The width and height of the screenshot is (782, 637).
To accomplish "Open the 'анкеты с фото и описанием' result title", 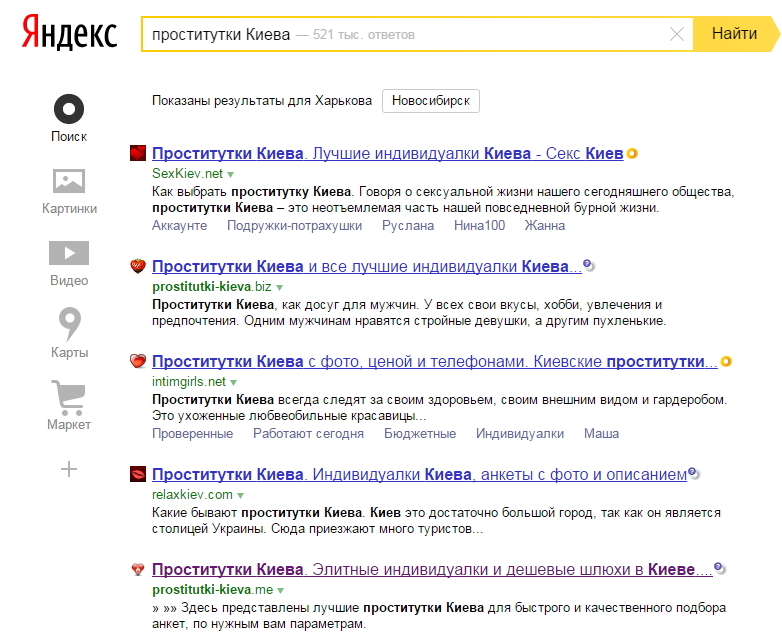I will tap(419, 474).
